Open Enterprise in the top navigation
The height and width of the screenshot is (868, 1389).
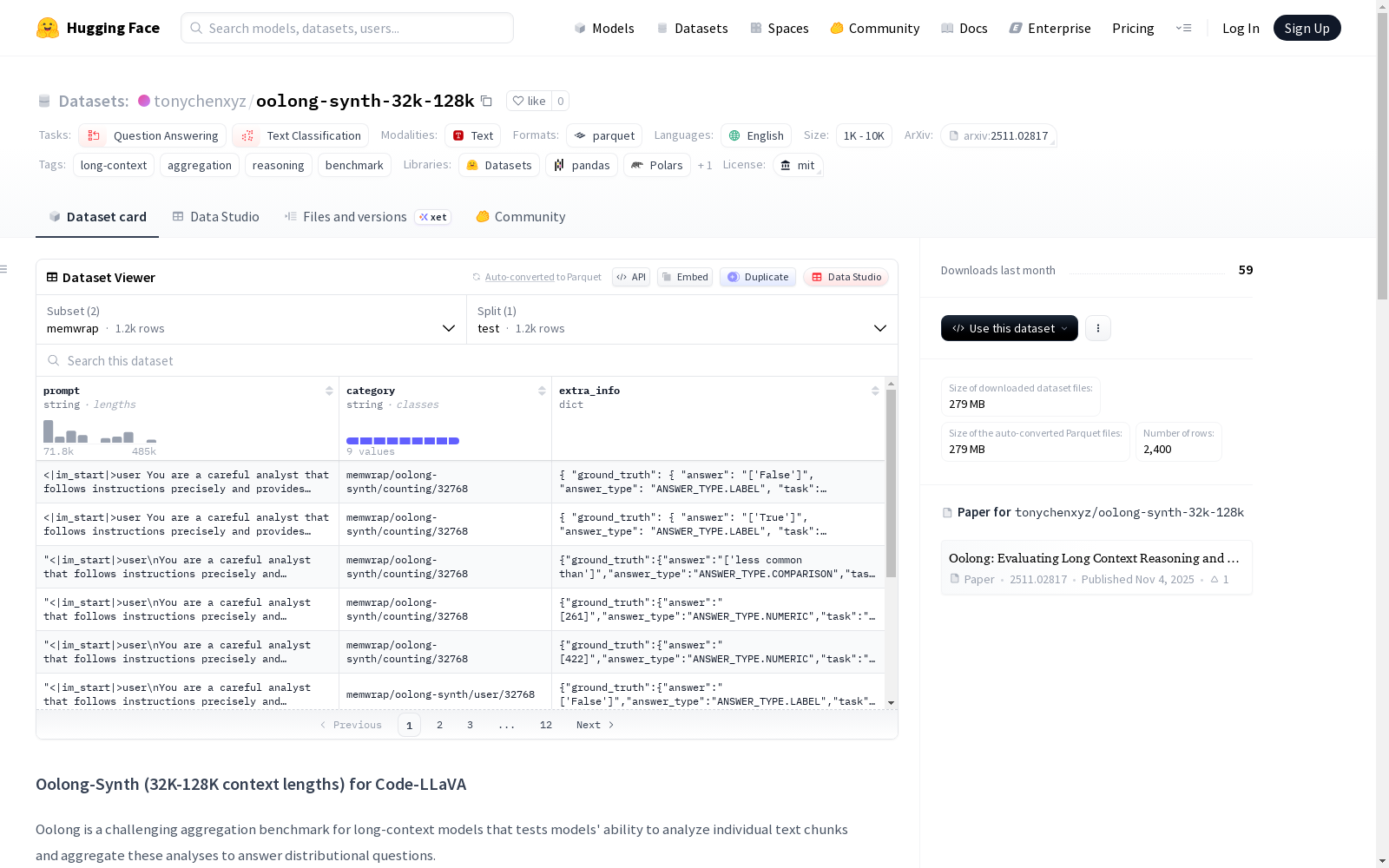point(1050,28)
